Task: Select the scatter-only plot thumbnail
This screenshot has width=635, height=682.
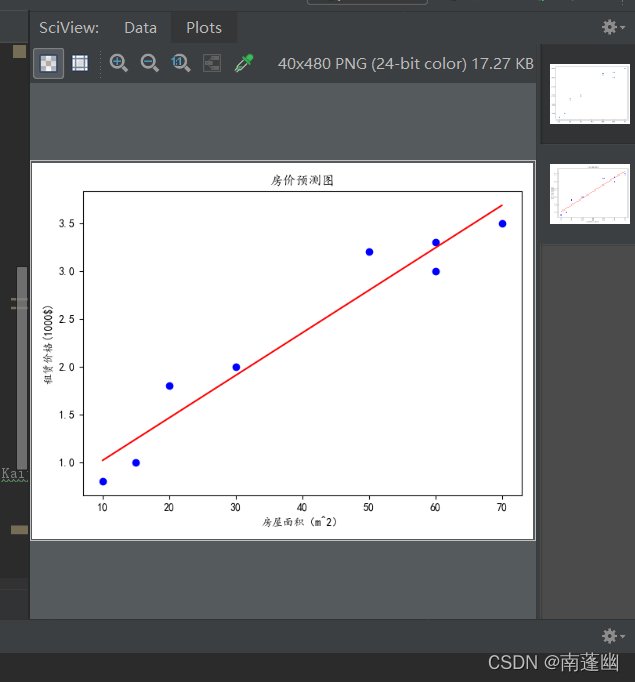Action: tap(590, 94)
